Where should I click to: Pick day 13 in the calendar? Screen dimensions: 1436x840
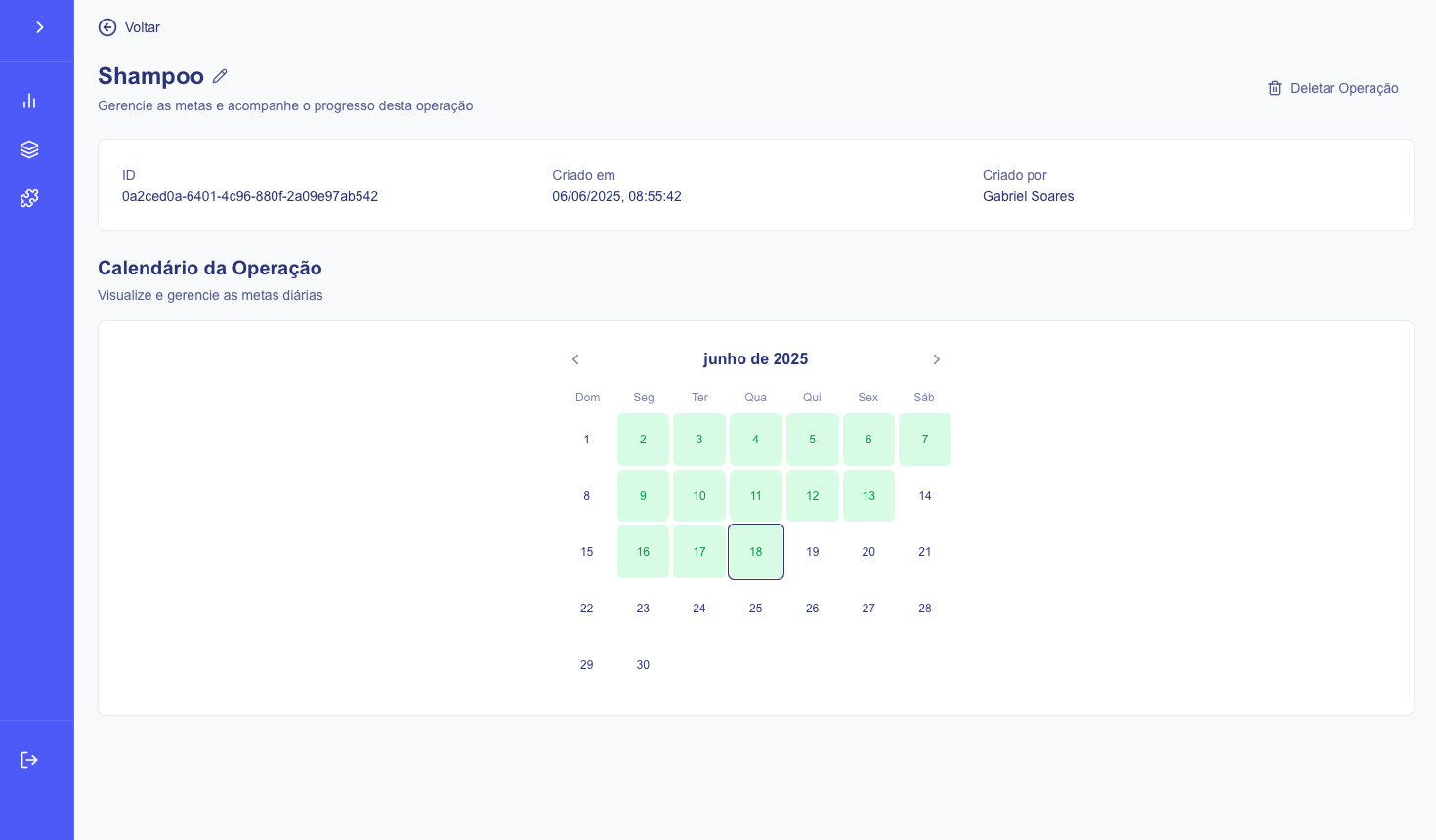[868, 496]
